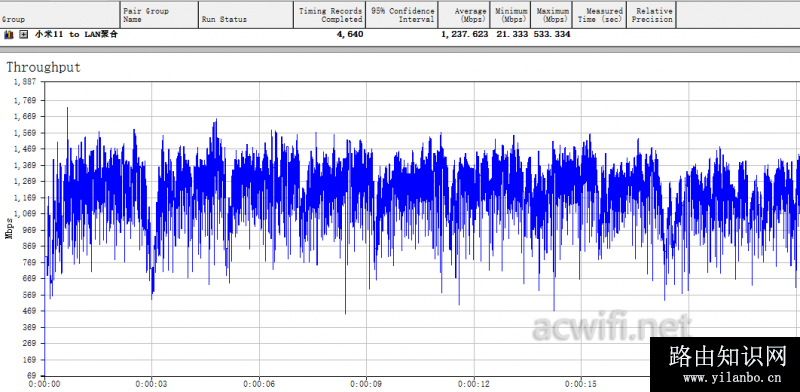The width and height of the screenshot is (800, 392).
Task: Click the 1,237.623 average value
Action: [465, 34]
